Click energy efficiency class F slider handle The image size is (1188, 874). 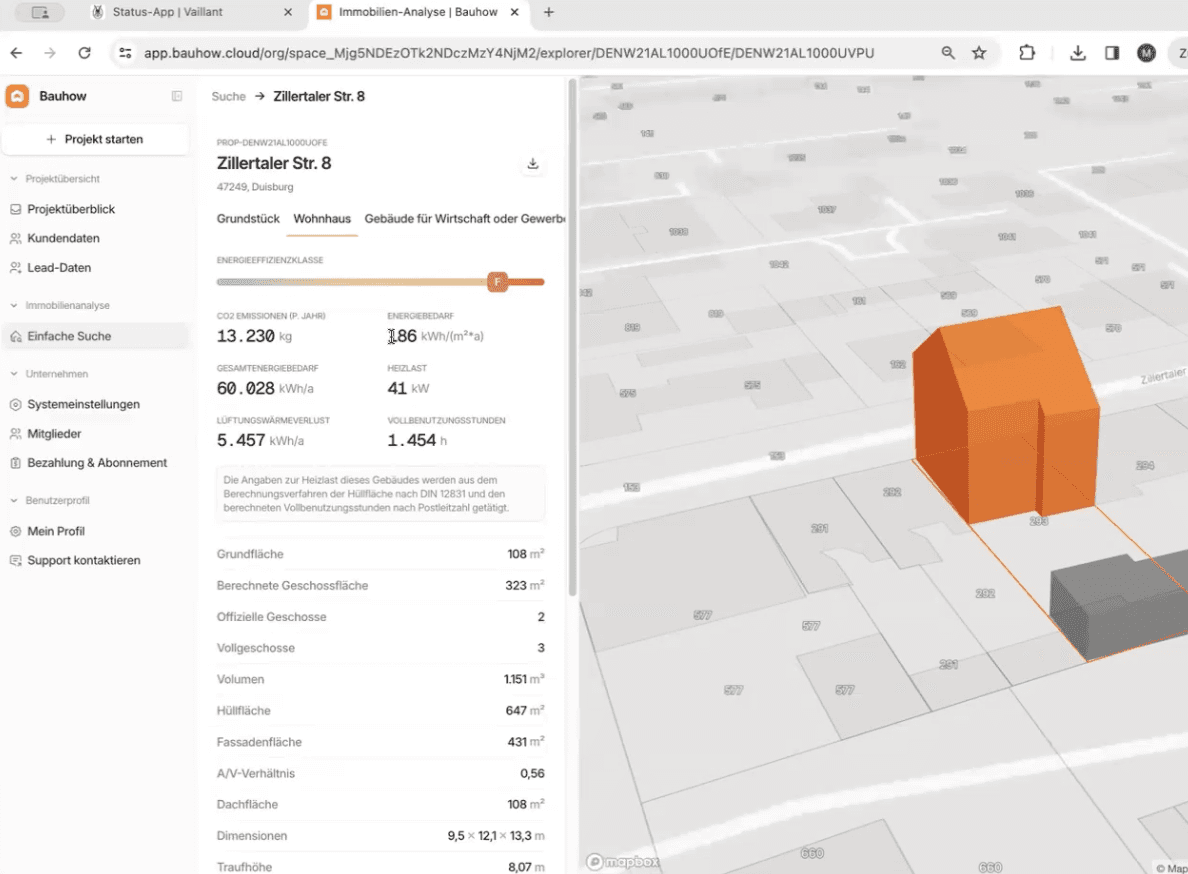[497, 282]
